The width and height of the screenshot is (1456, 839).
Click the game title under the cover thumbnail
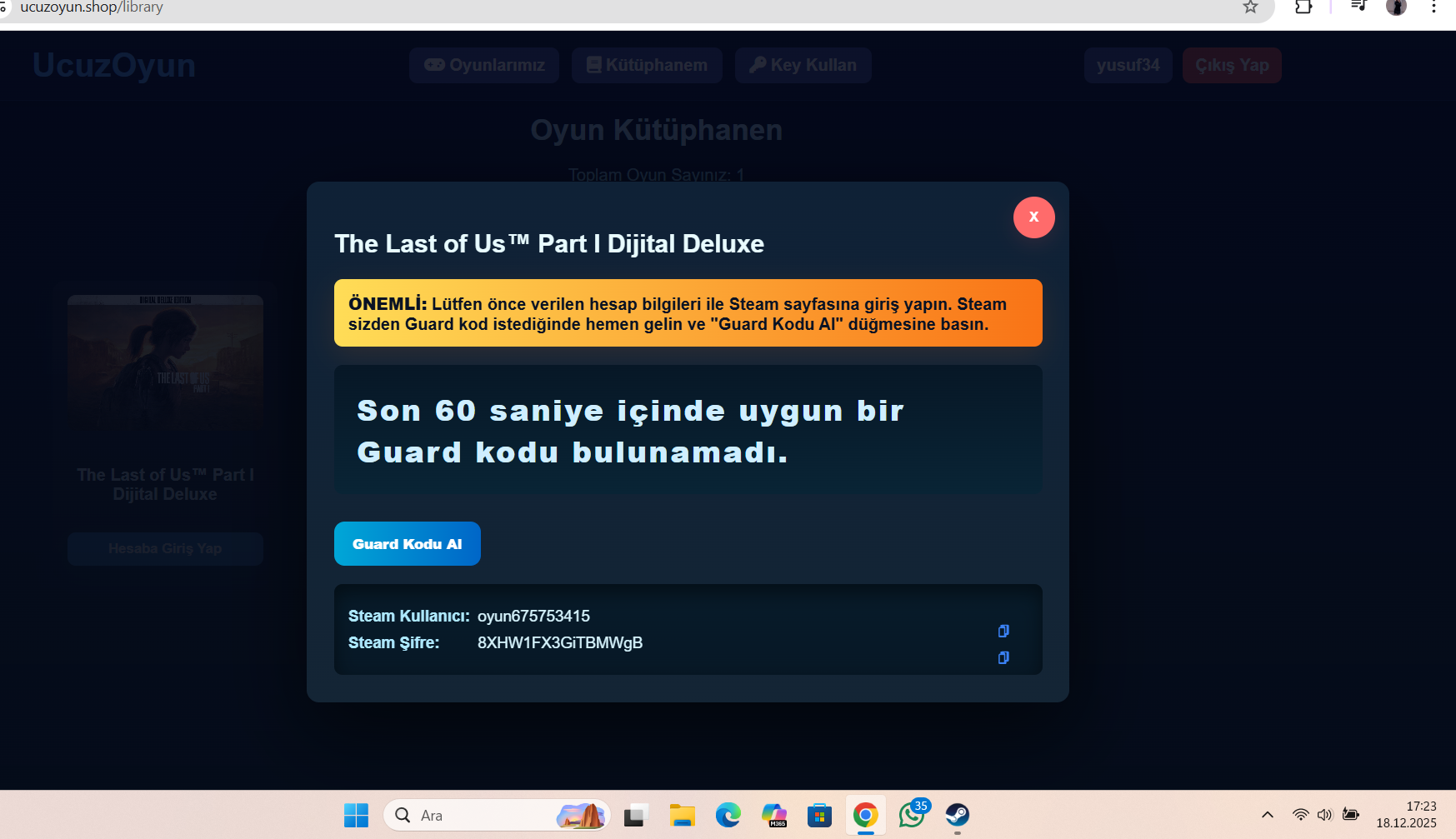[165, 484]
